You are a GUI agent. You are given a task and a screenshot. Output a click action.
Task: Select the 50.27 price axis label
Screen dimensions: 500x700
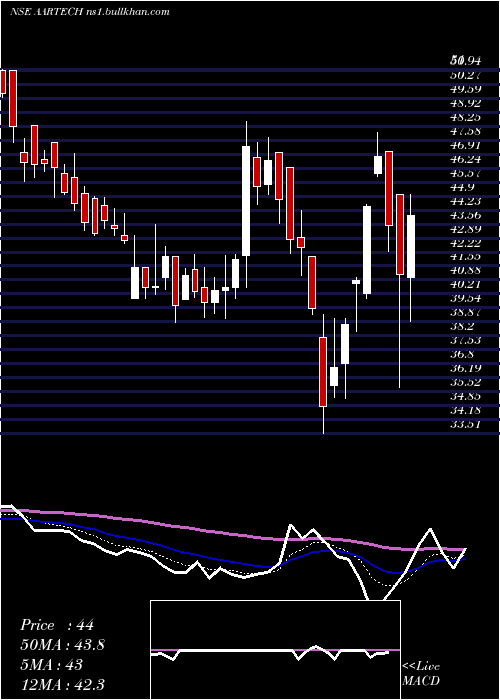coord(465,75)
